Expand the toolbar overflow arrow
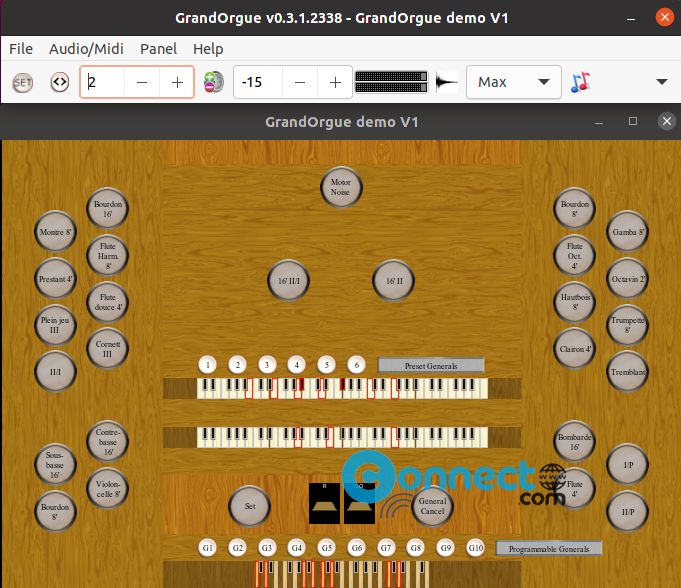This screenshot has height=588, width=681. tap(661, 82)
